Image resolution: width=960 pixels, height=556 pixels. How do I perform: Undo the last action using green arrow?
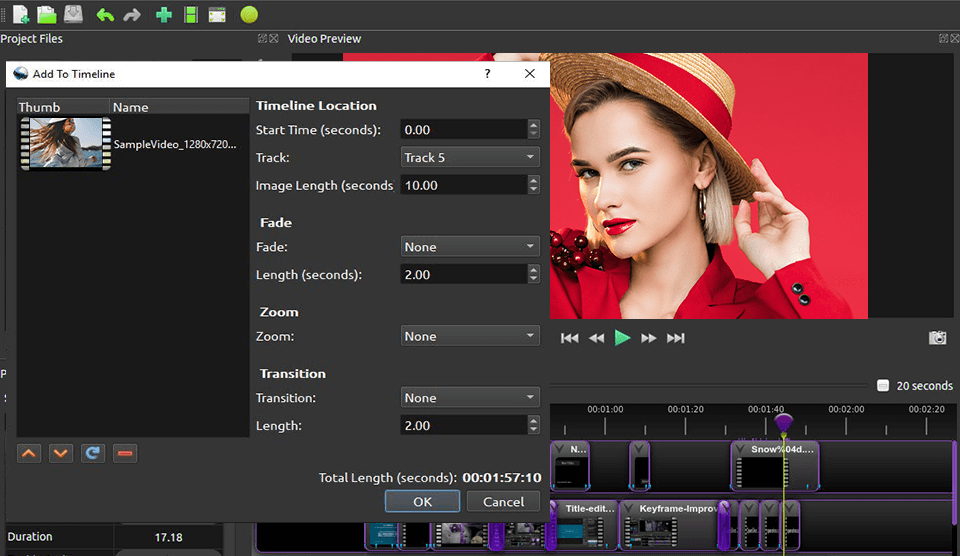click(105, 15)
